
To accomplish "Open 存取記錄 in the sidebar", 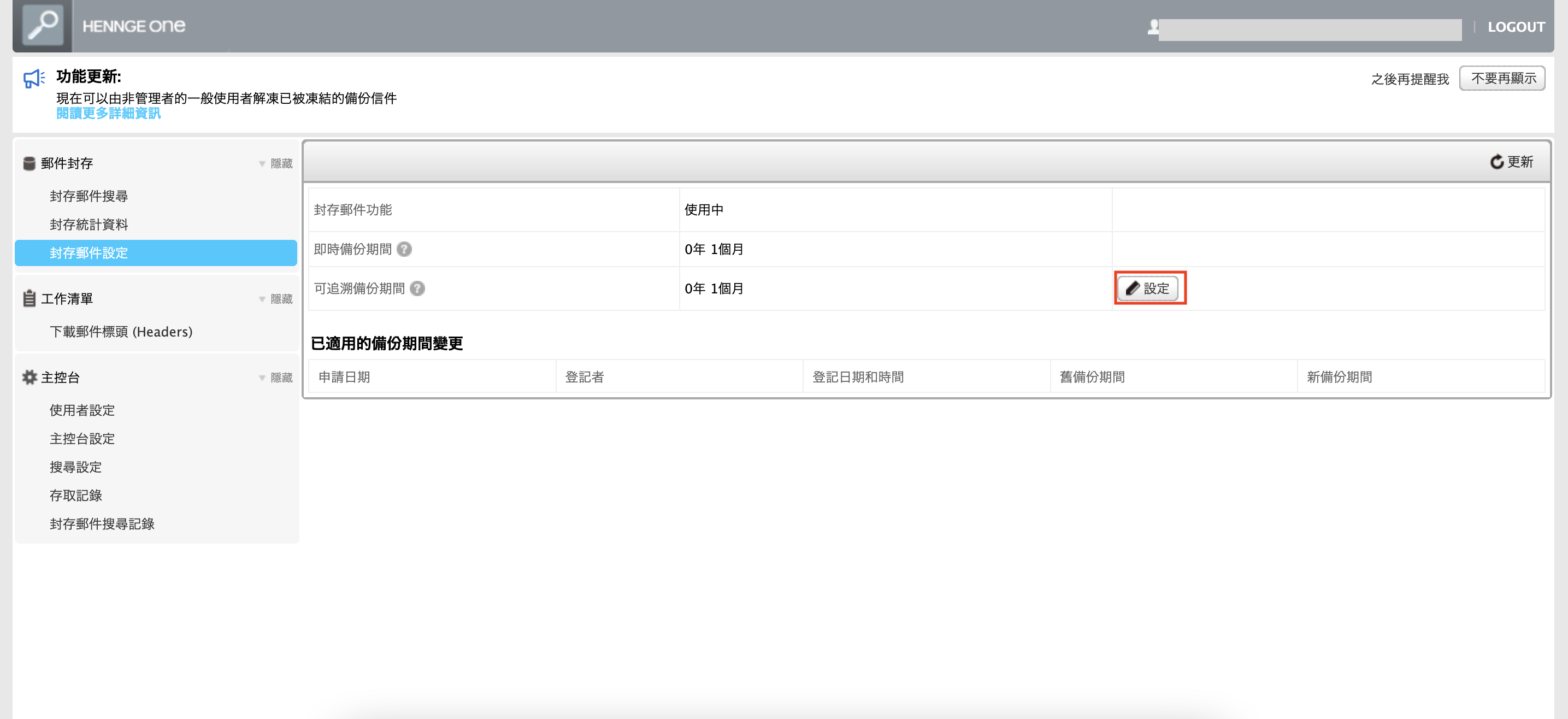I will click(75, 496).
